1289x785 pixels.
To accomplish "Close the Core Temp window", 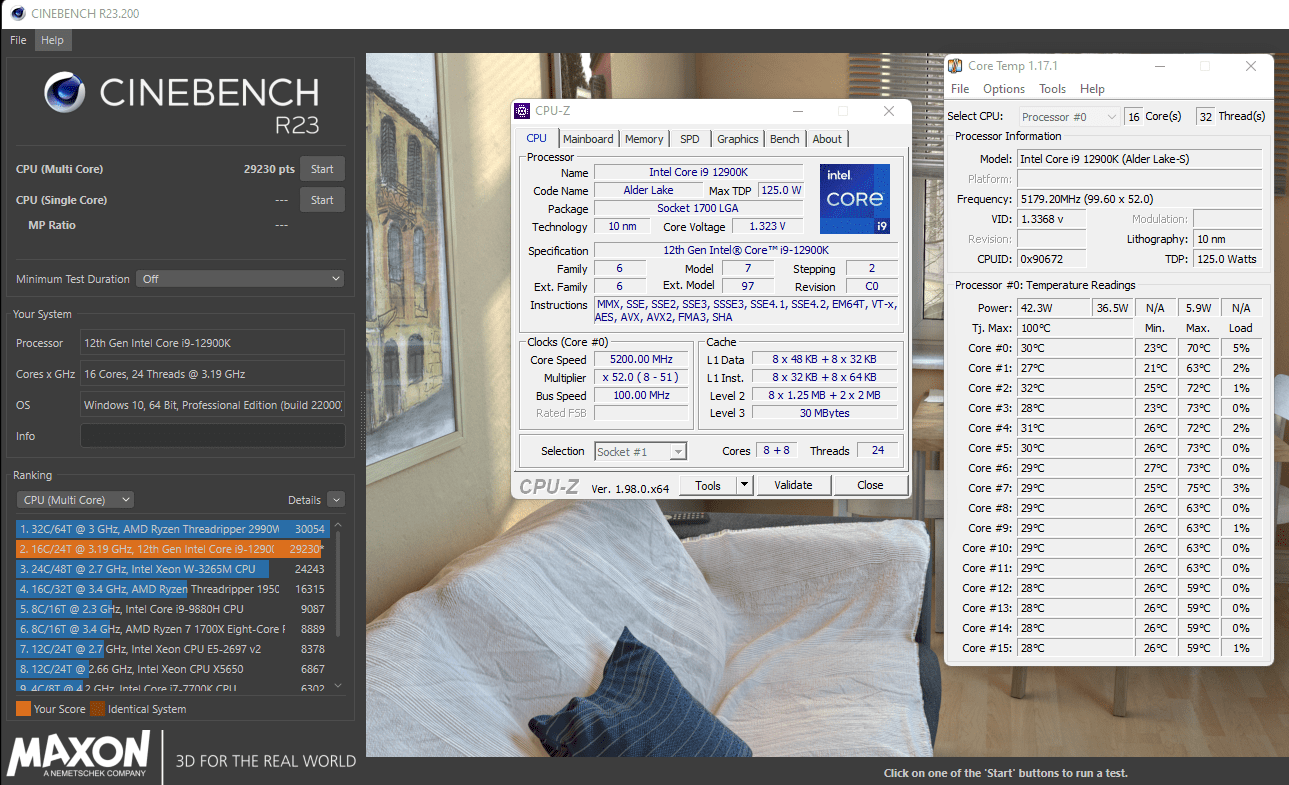I will 1251,66.
